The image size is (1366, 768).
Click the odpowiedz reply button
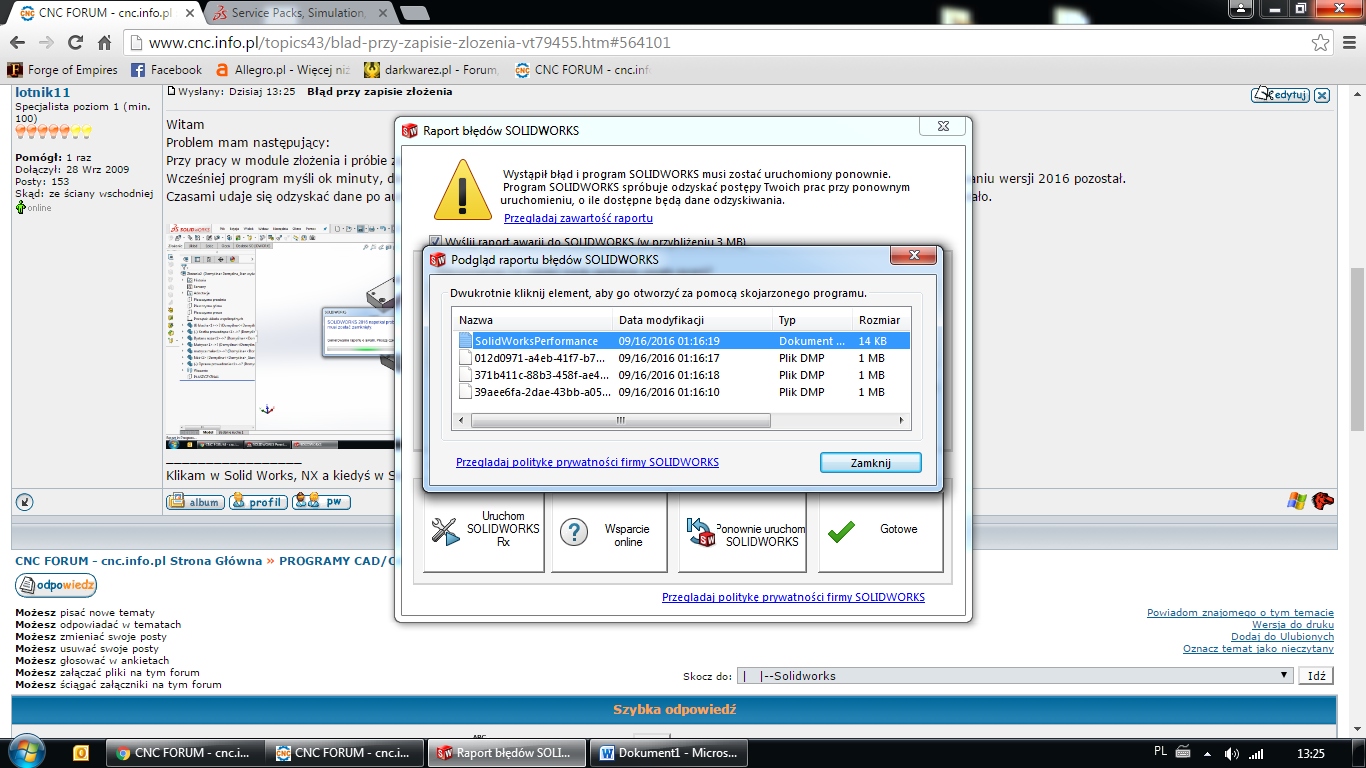pyautogui.click(x=56, y=585)
